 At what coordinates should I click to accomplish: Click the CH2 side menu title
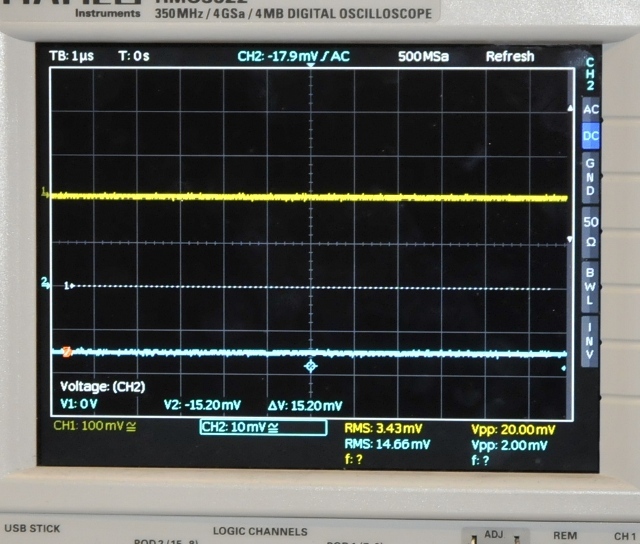[x=590, y=73]
